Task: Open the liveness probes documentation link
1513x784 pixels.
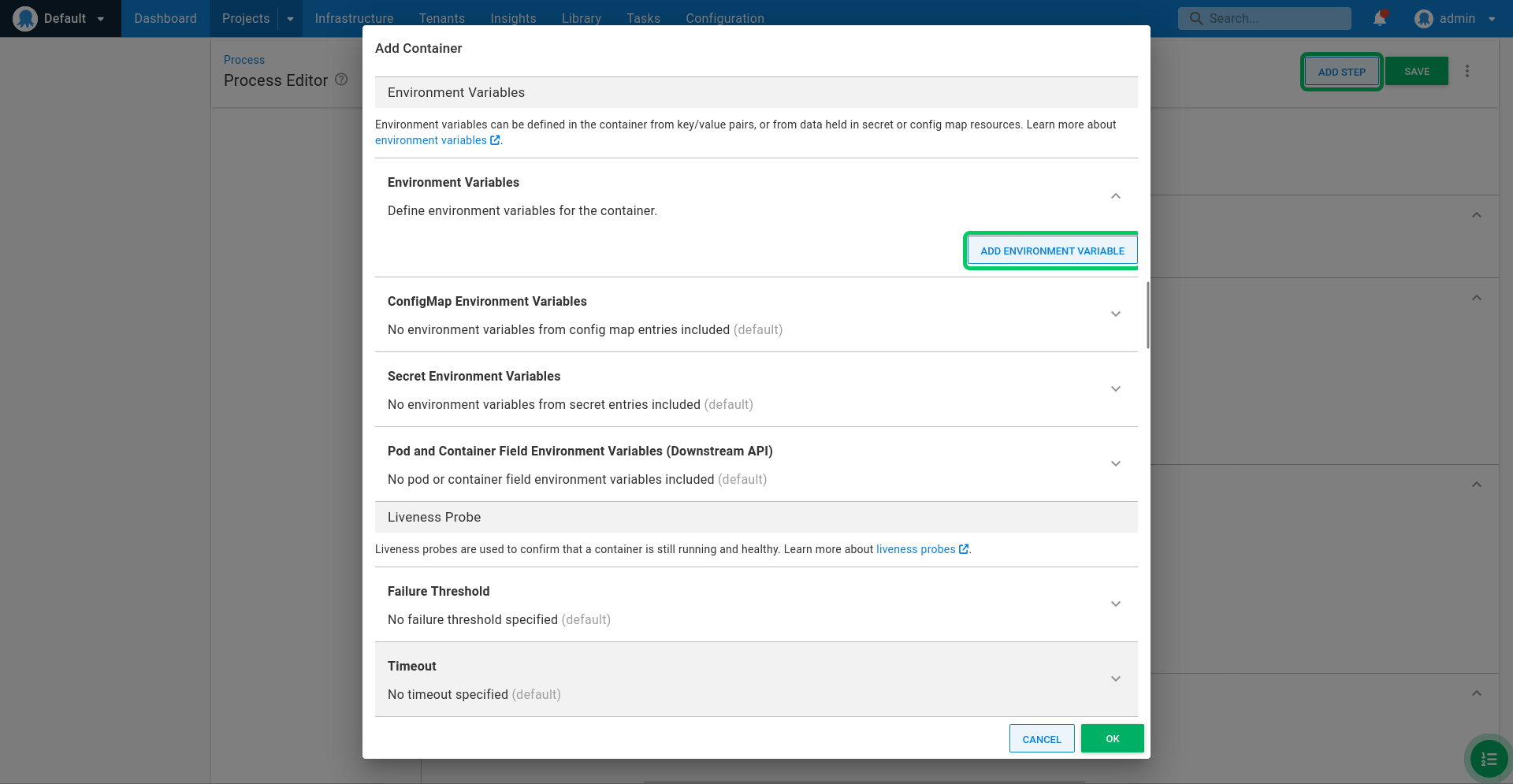Action: point(916,549)
